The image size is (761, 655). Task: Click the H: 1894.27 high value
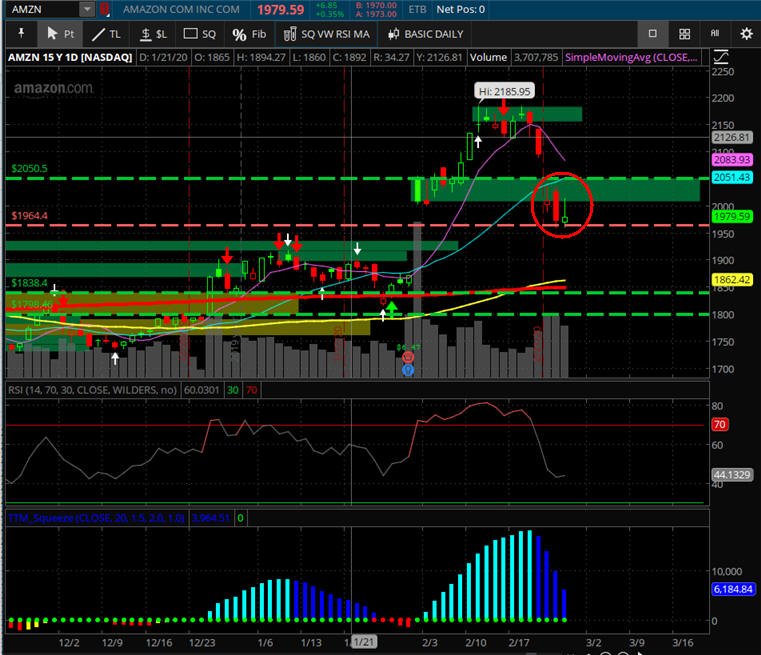click(x=261, y=57)
